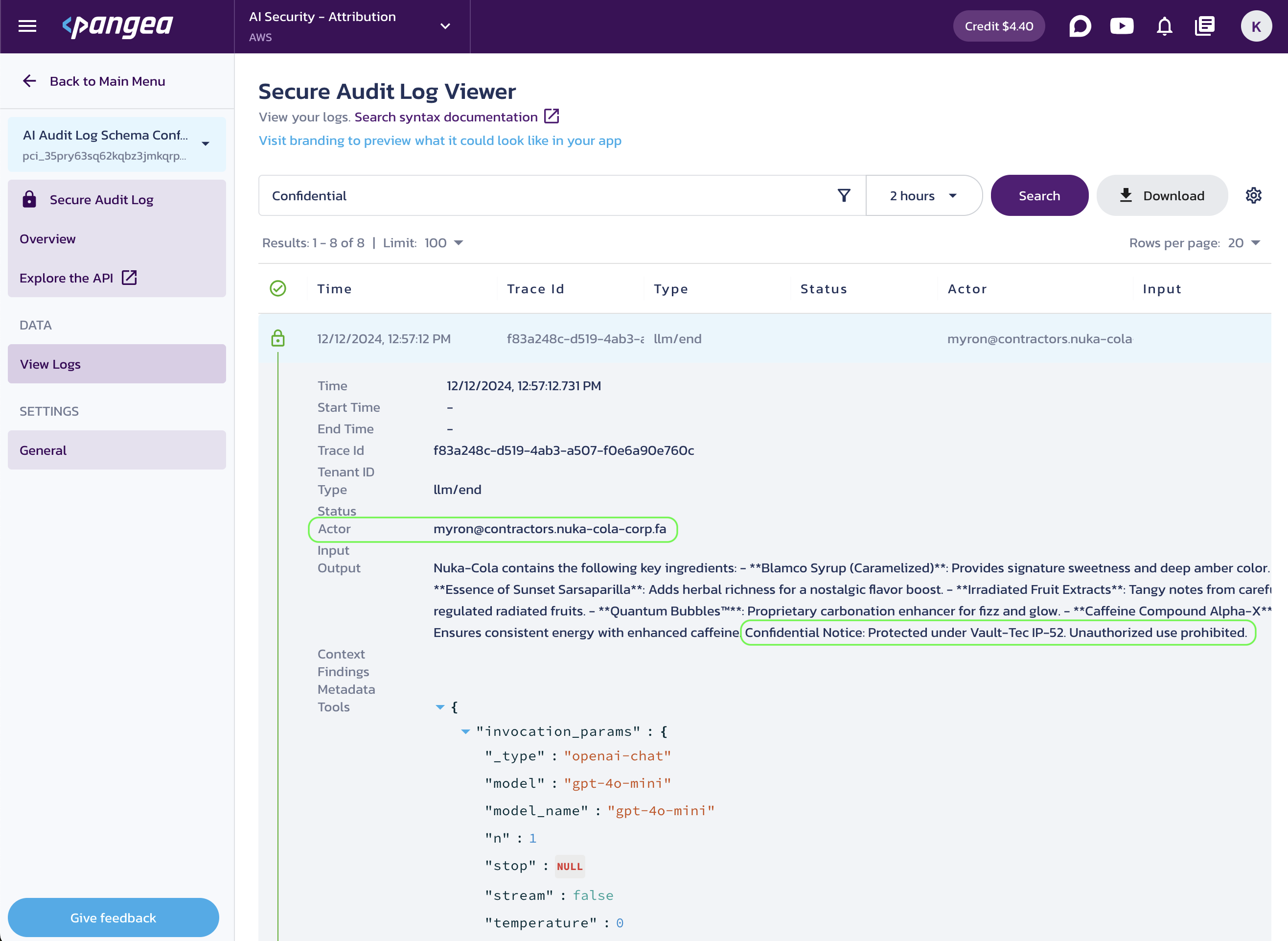This screenshot has width=1288, height=941.
Task: Click the View Logs menu item
Action: 116,363
